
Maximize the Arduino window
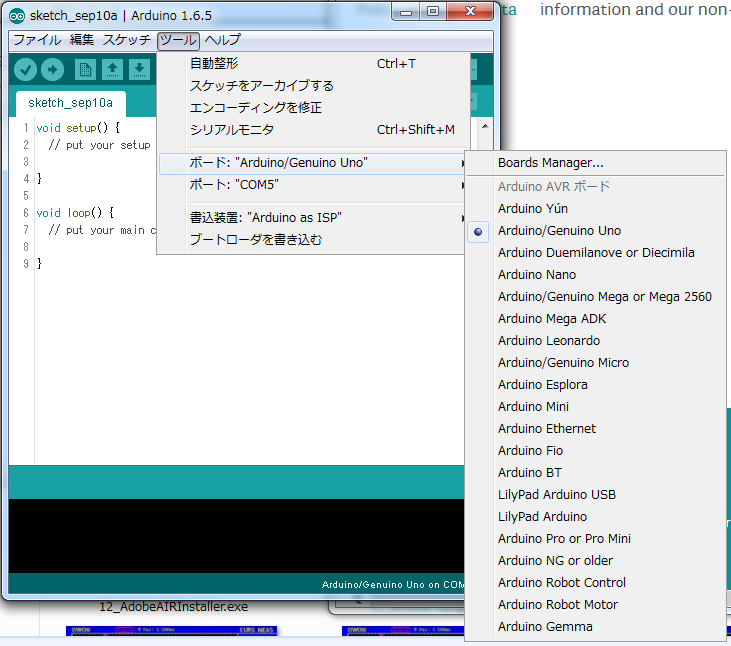[433, 12]
